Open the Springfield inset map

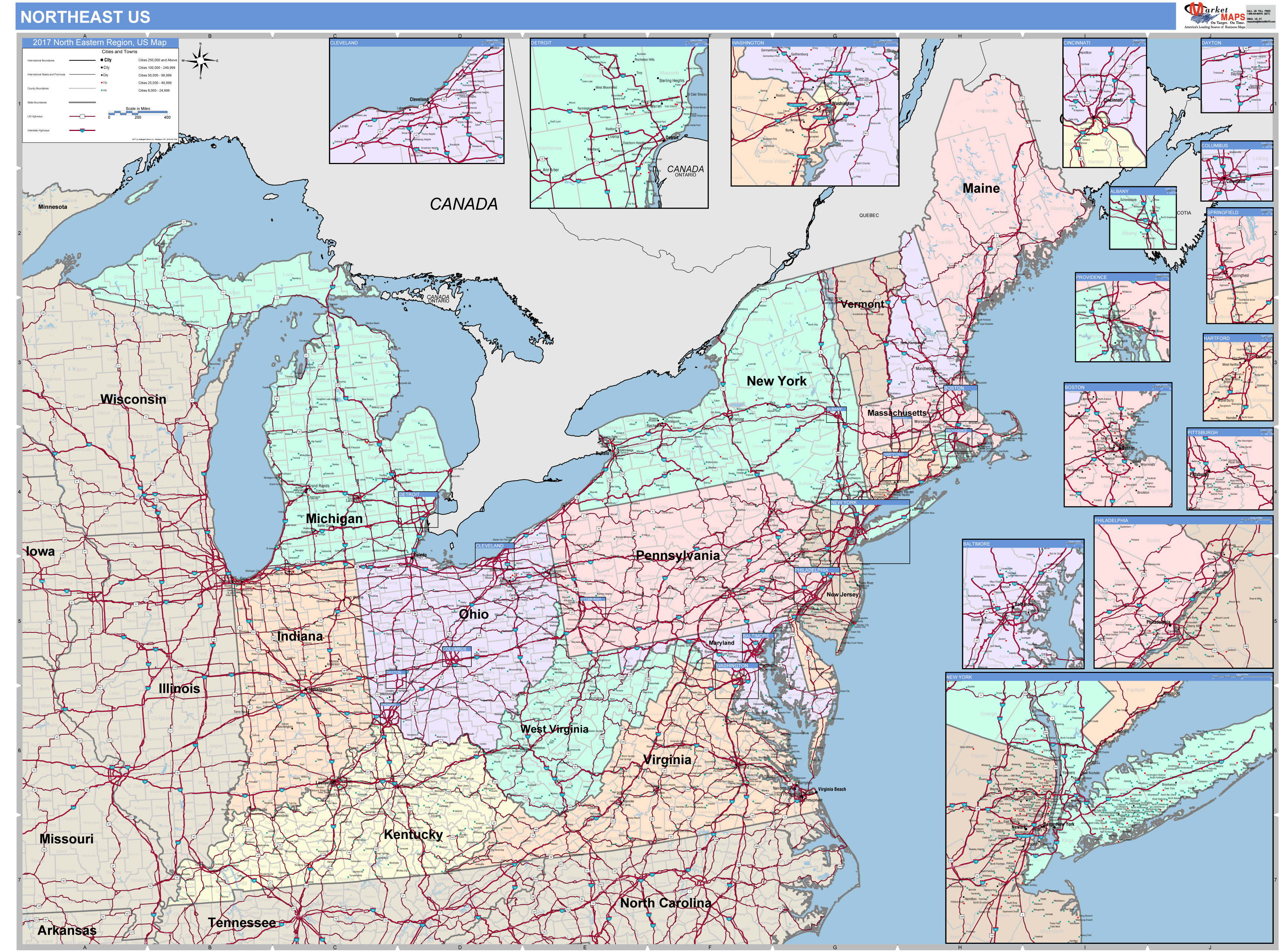(x=1240, y=266)
